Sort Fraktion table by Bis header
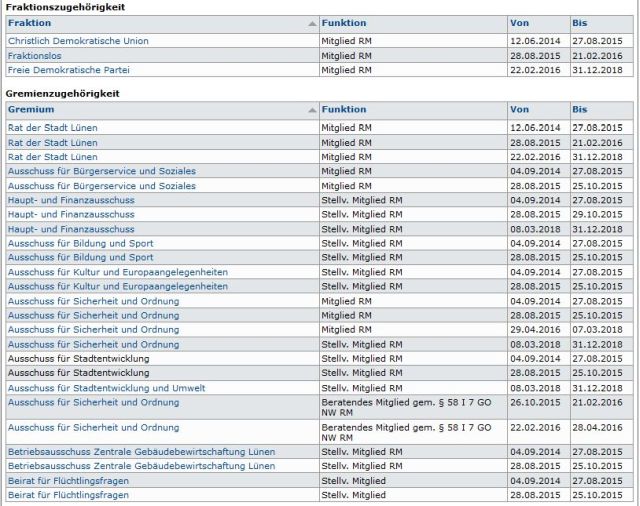This screenshot has height=506, width=640. (x=580, y=23)
